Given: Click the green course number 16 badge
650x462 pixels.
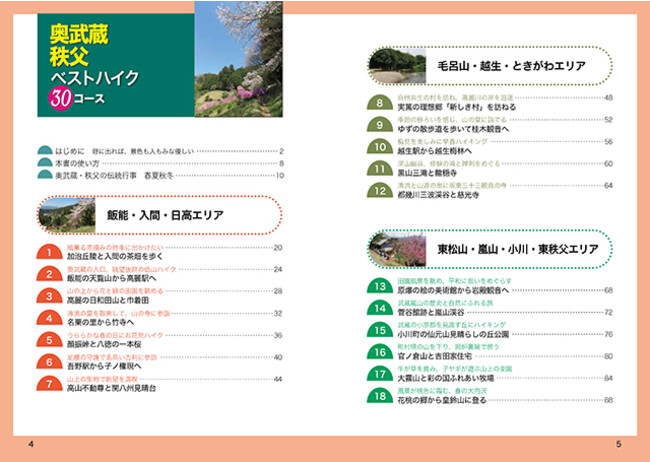Looking at the screenshot, I should (x=379, y=354).
